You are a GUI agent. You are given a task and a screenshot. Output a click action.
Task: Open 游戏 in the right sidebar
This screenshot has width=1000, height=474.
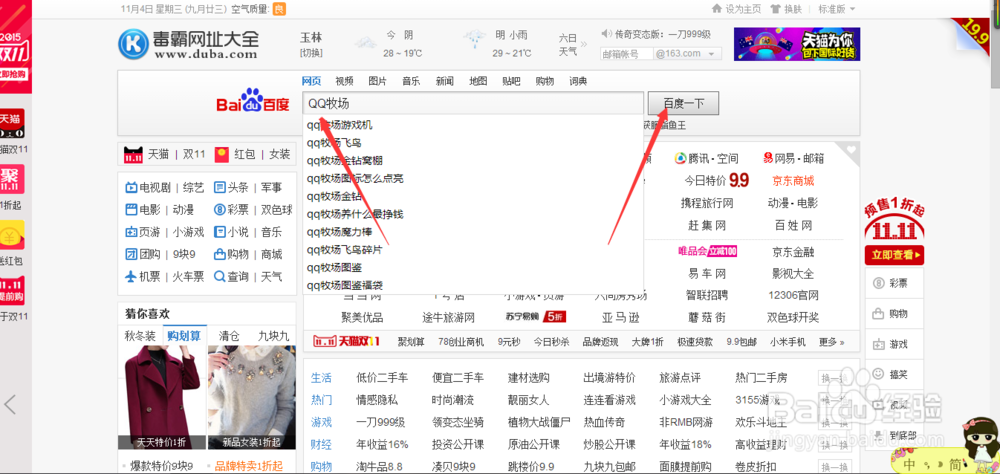pyautogui.click(x=894, y=344)
